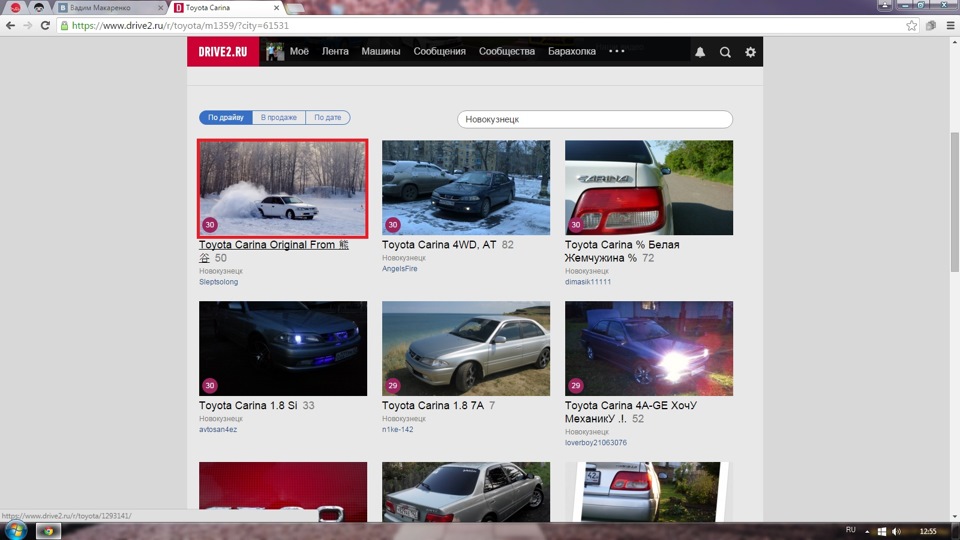This screenshot has width=960, height=540.
Task: Open the Toyota Carina % Белая Жемчужина % link
Action: point(622,251)
